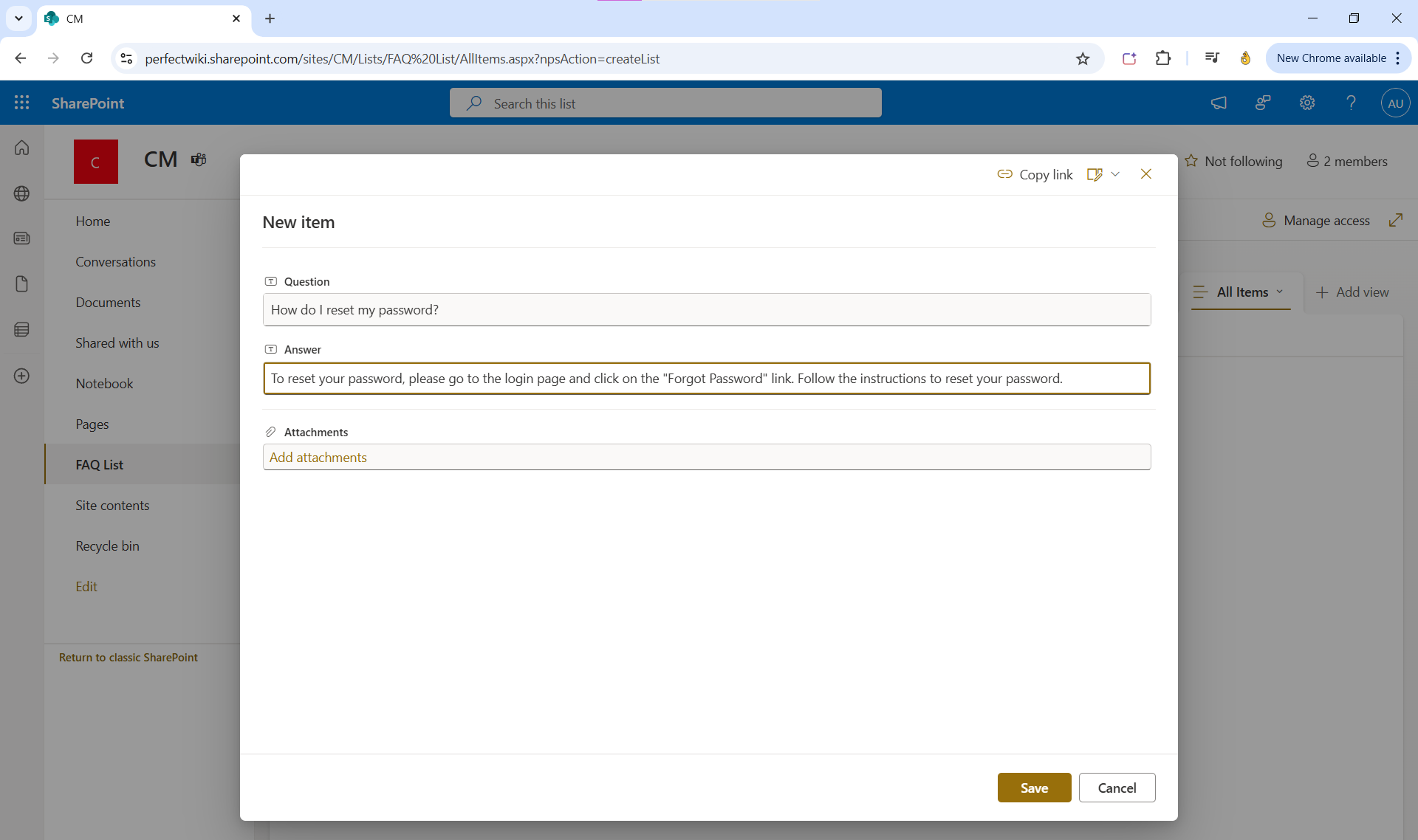Switch to the FAQ List navigation item

(x=99, y=464)
